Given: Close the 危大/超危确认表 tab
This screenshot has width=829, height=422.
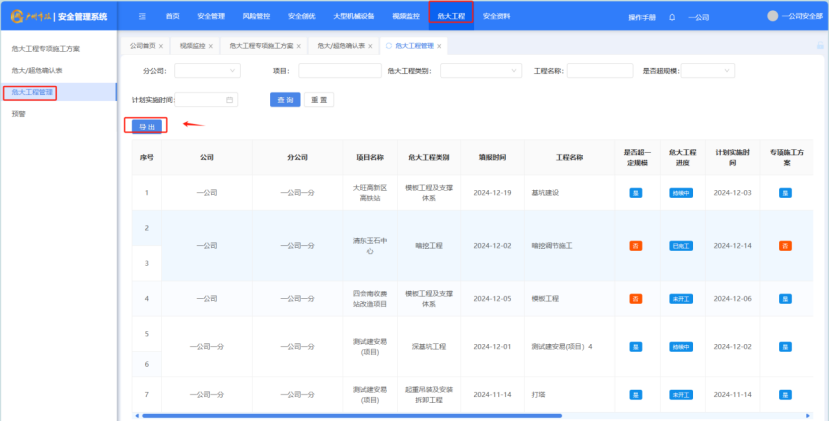Looking at the screenshot, I should tap(372, 46).
